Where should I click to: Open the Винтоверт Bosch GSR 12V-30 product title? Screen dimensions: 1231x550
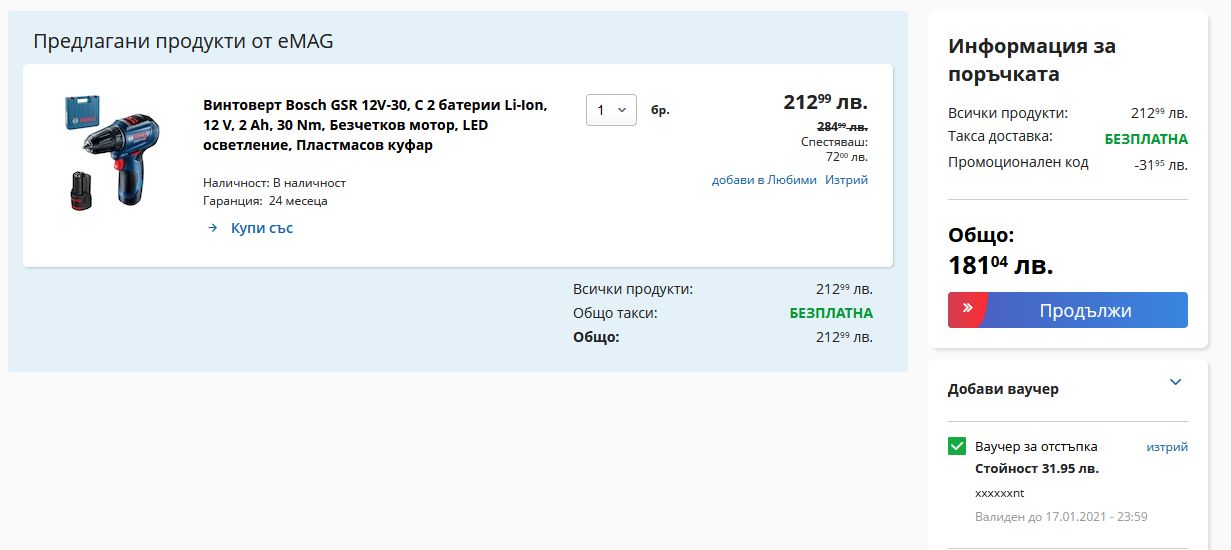[x=375, y=125]
